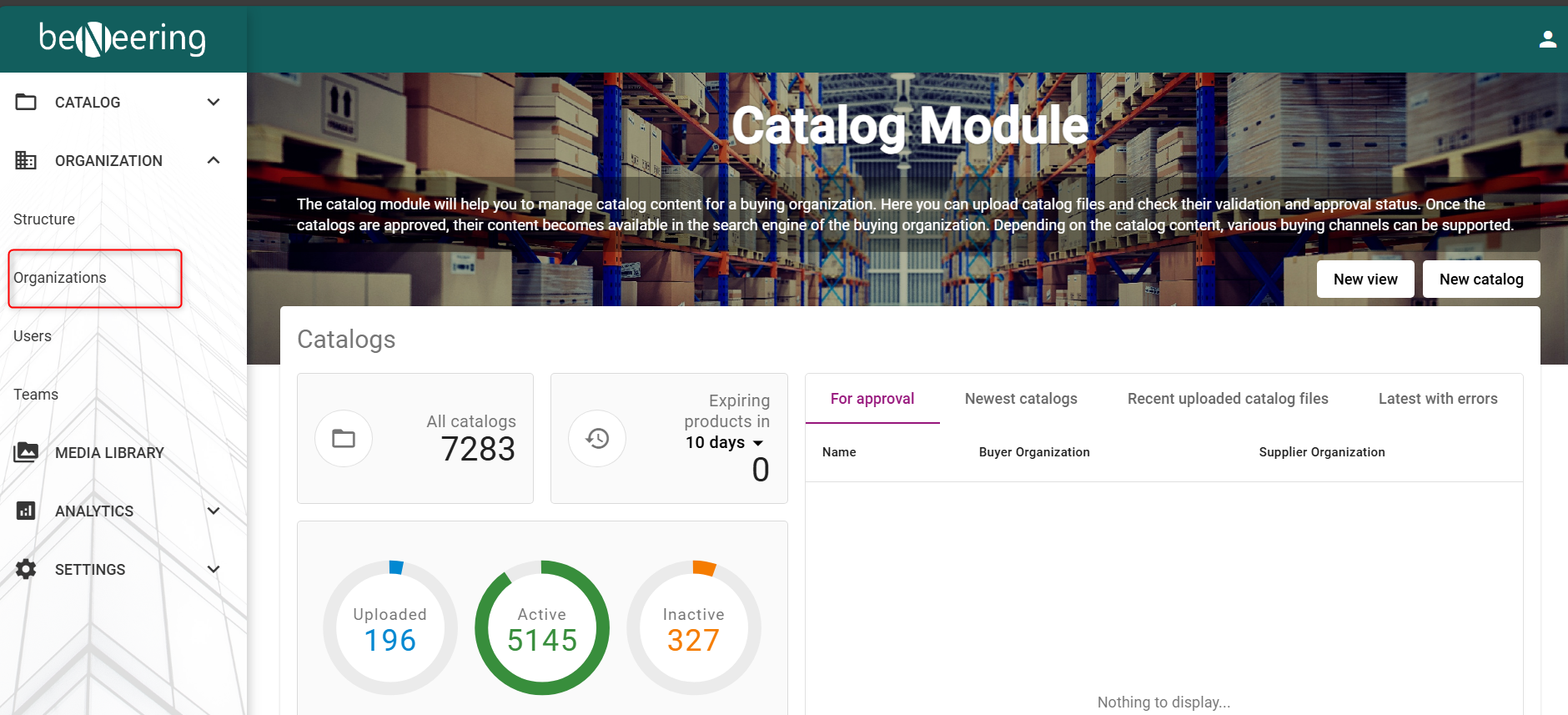Switch to the Newest catalogs tab
Image resolution: width=1568 pixels, height=715 pixels.
(1021, 399)
